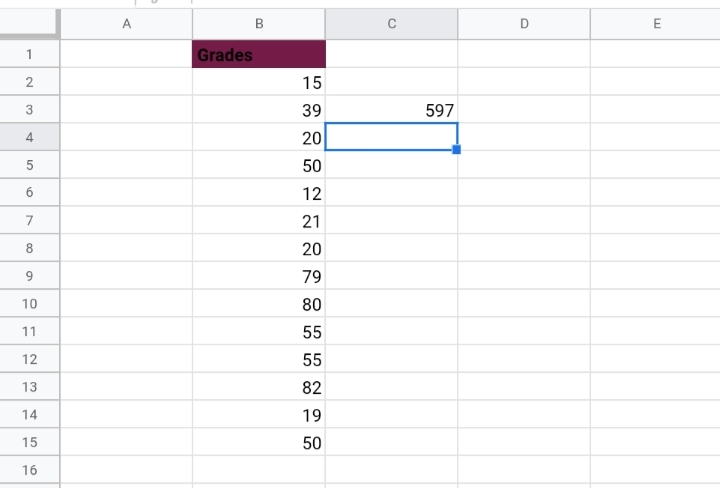Click the cell with value 79
The width and height of the screenshot is (720, 488).
tap(259, 276)
